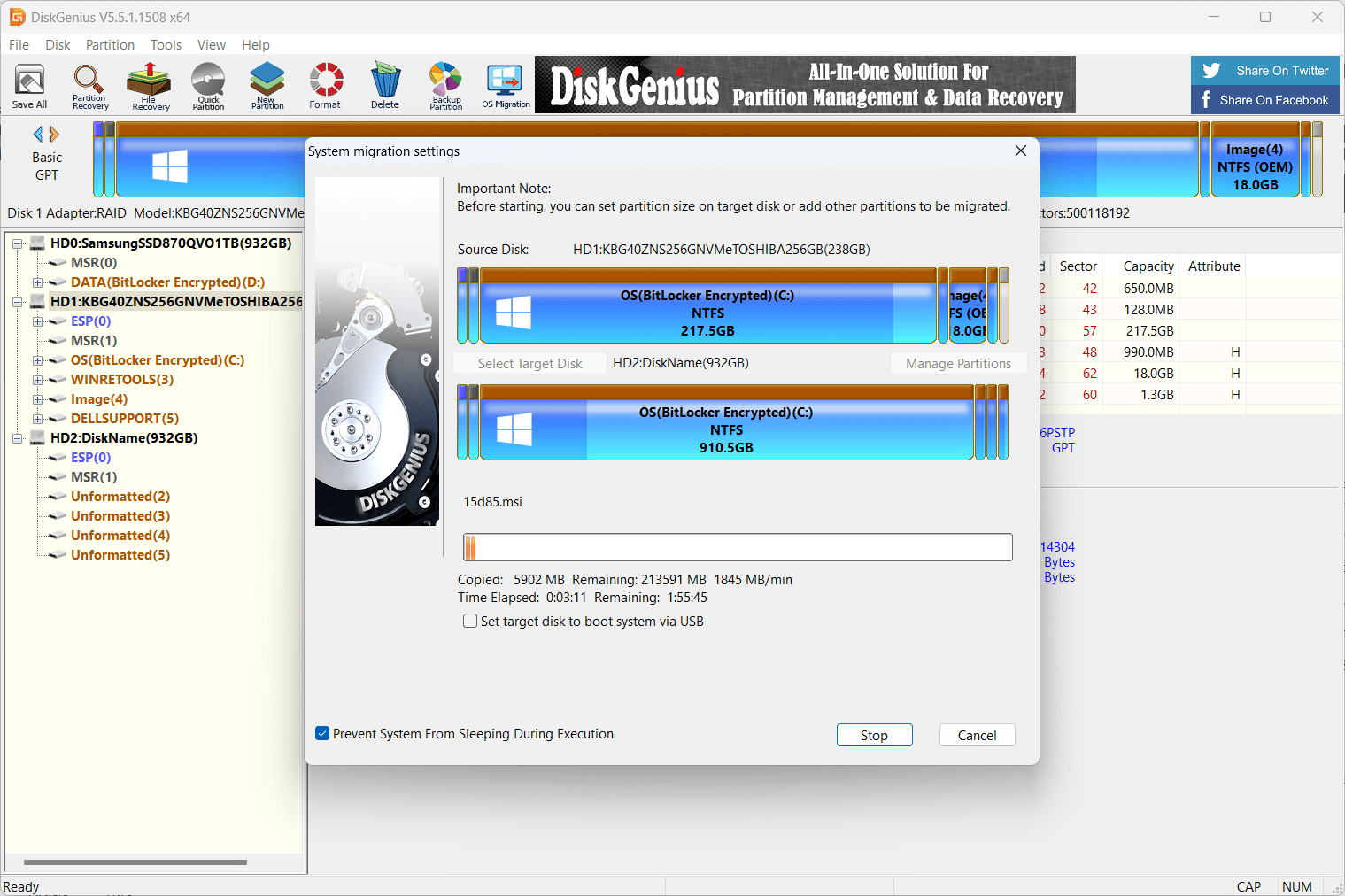Open the Help menu
Viewport: 1345px width, 896px height.
[256, 44]
